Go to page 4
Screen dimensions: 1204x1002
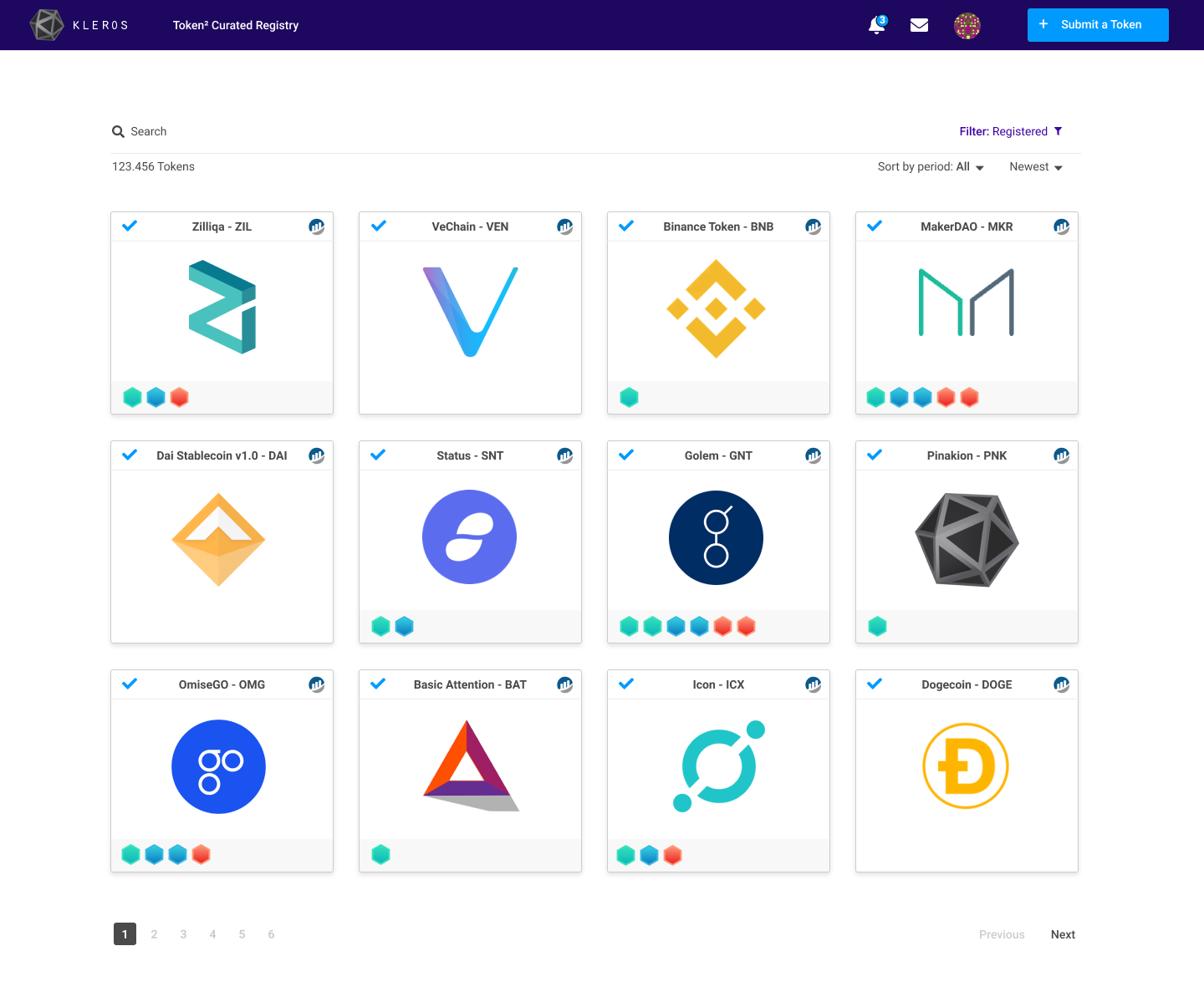(x=212, y=934)
